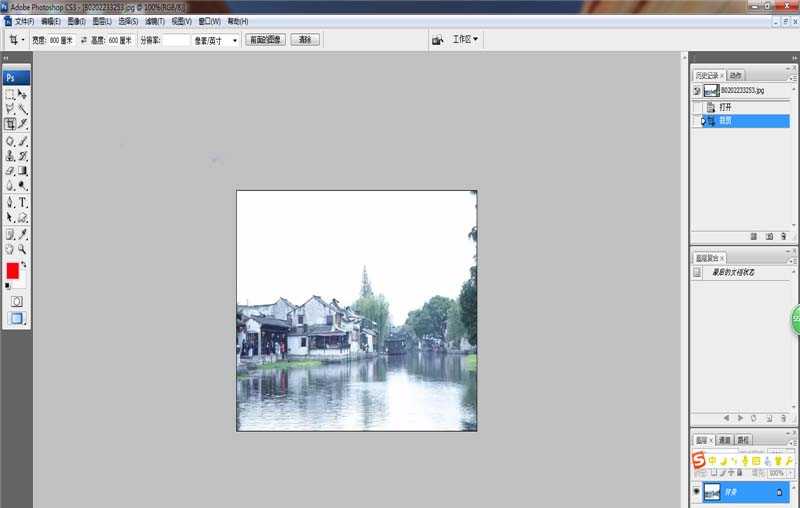Open the 像素/英寸 resolution unit dropdown

tap(215, 40)
